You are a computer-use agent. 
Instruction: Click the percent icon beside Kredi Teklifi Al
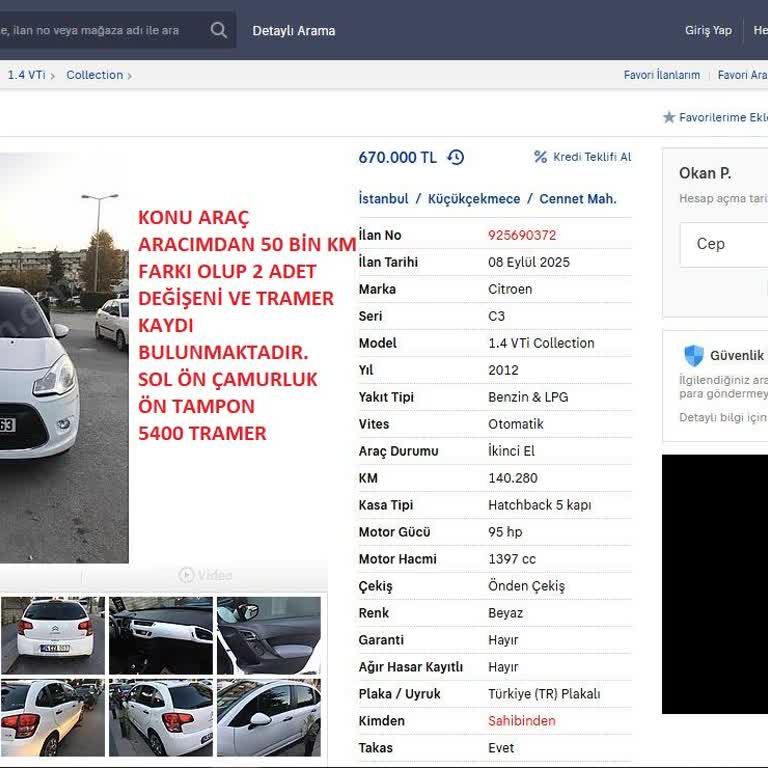[x=540, y=157]
